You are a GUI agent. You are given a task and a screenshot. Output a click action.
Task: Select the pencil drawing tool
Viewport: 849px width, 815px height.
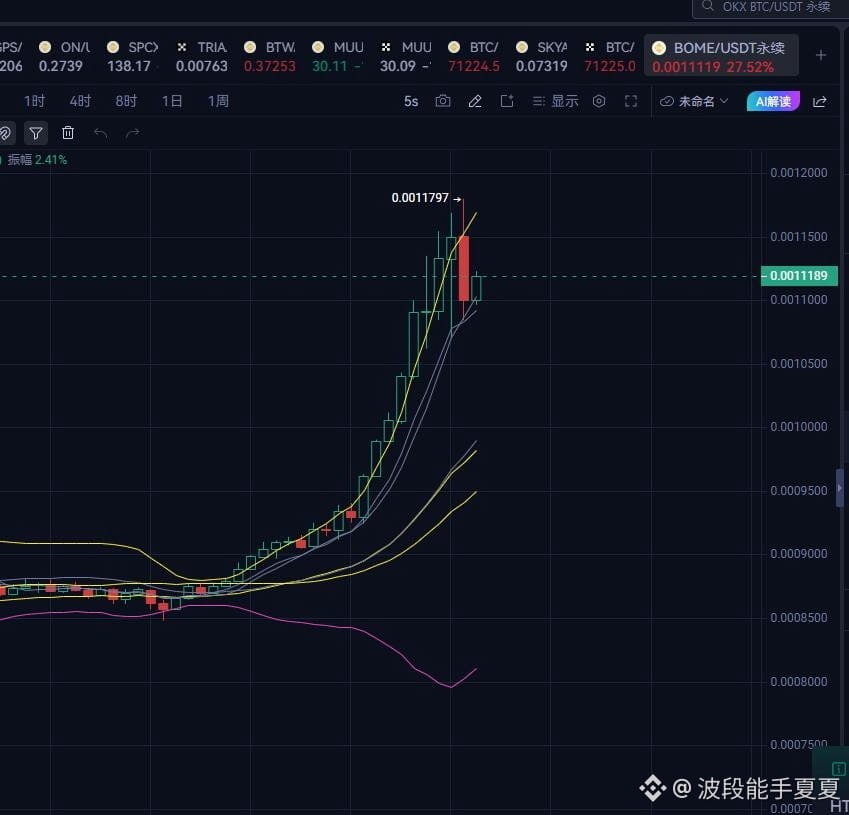click(x=475, y=101)
